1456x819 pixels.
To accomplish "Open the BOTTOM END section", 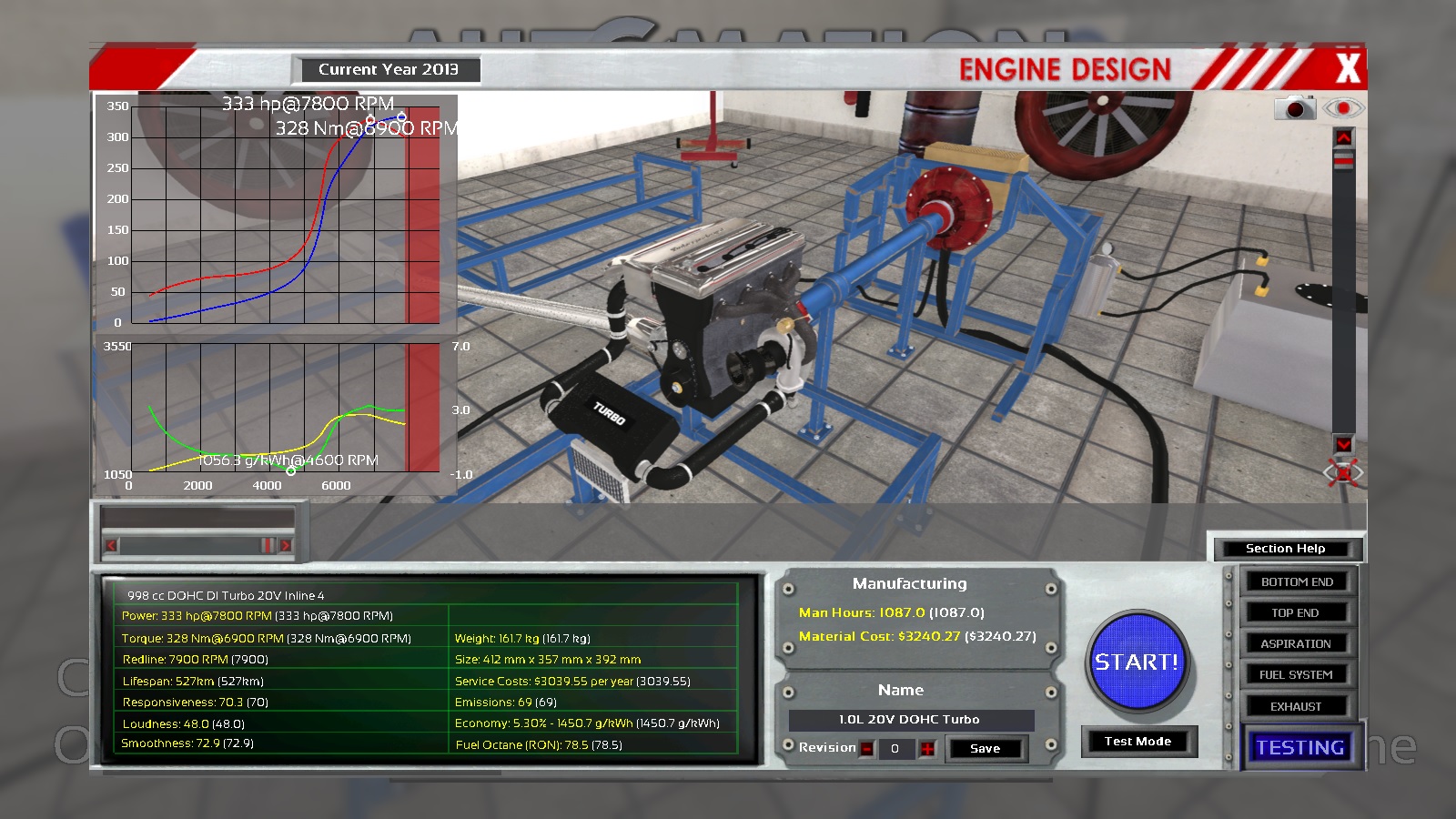I will point(1297,582).
